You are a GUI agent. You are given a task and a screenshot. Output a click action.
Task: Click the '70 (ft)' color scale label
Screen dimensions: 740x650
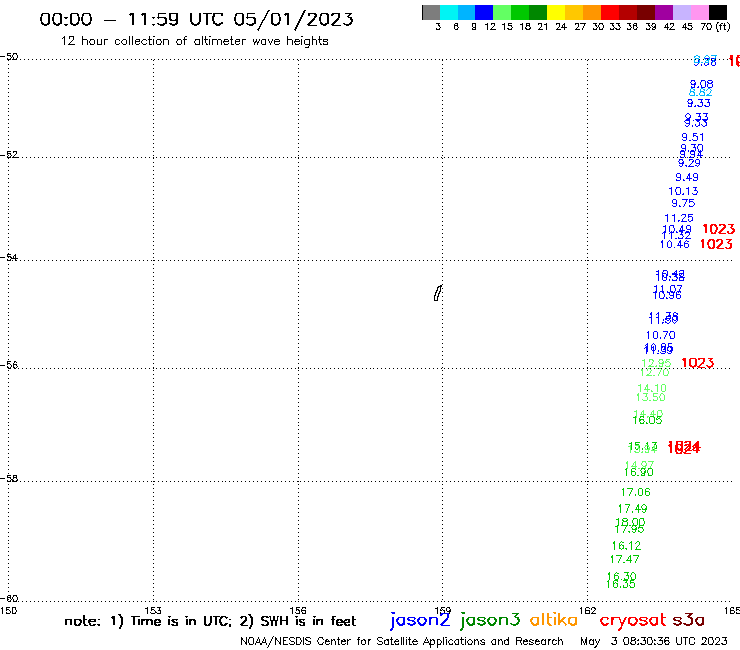pyautogui.click(x=715, y=27)
